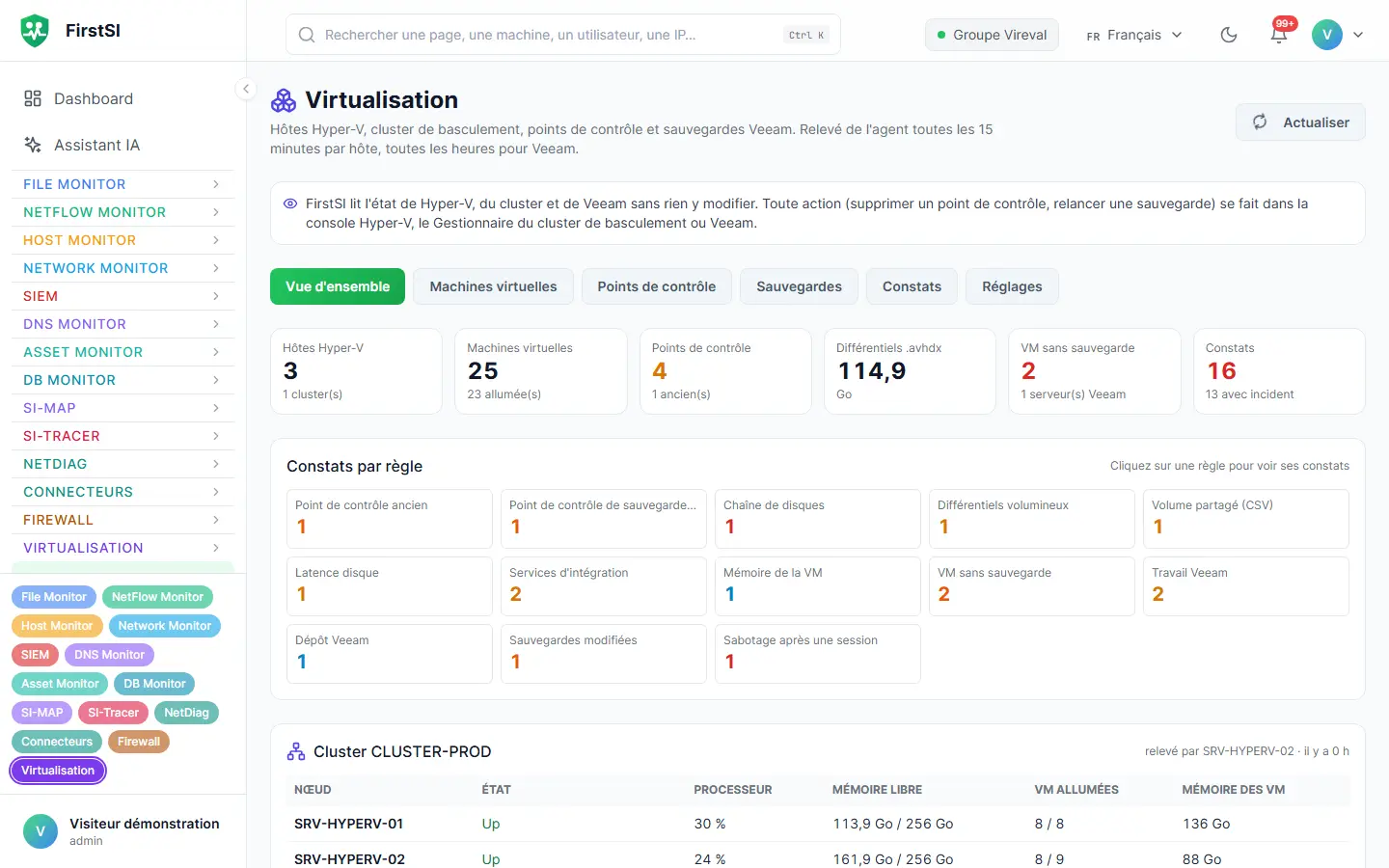Switch to the Machines virtuelles tab

tap(493, 286)
